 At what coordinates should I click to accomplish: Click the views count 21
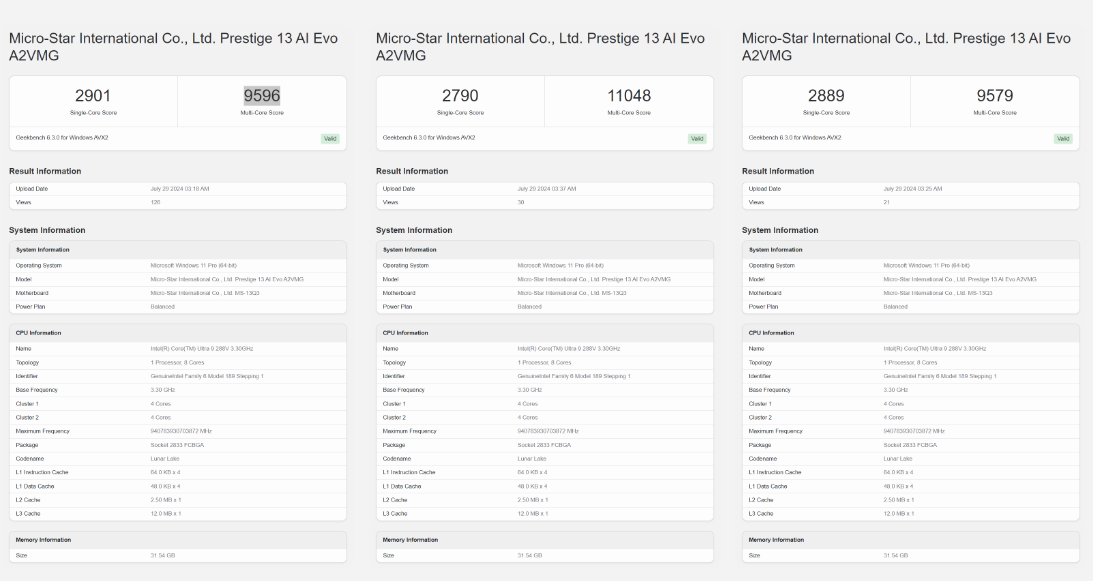[x=887, y=202]
